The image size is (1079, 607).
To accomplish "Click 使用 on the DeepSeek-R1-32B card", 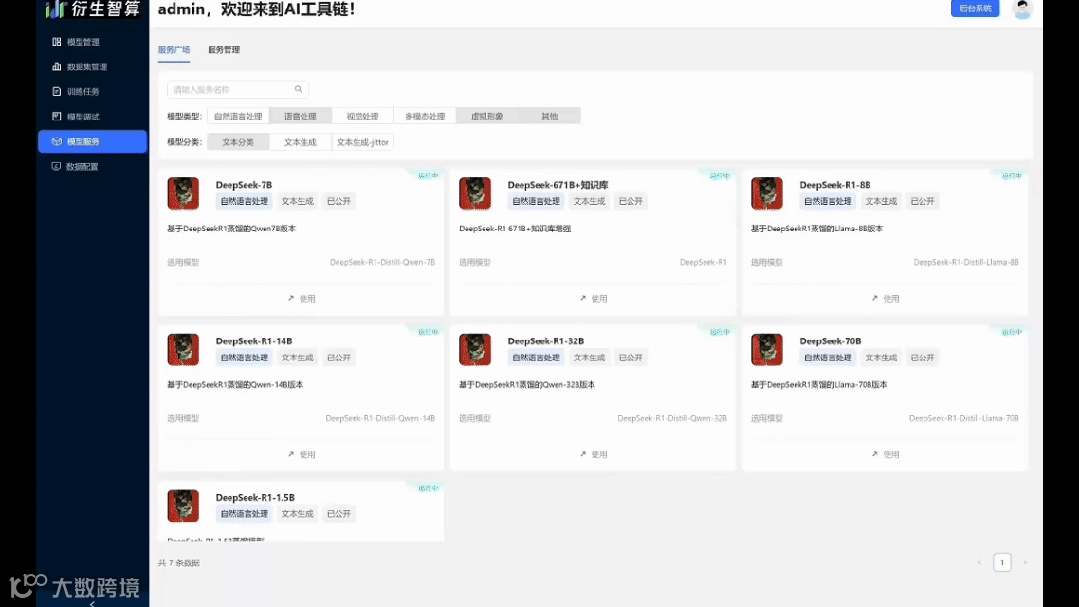I will click(593, 455).
